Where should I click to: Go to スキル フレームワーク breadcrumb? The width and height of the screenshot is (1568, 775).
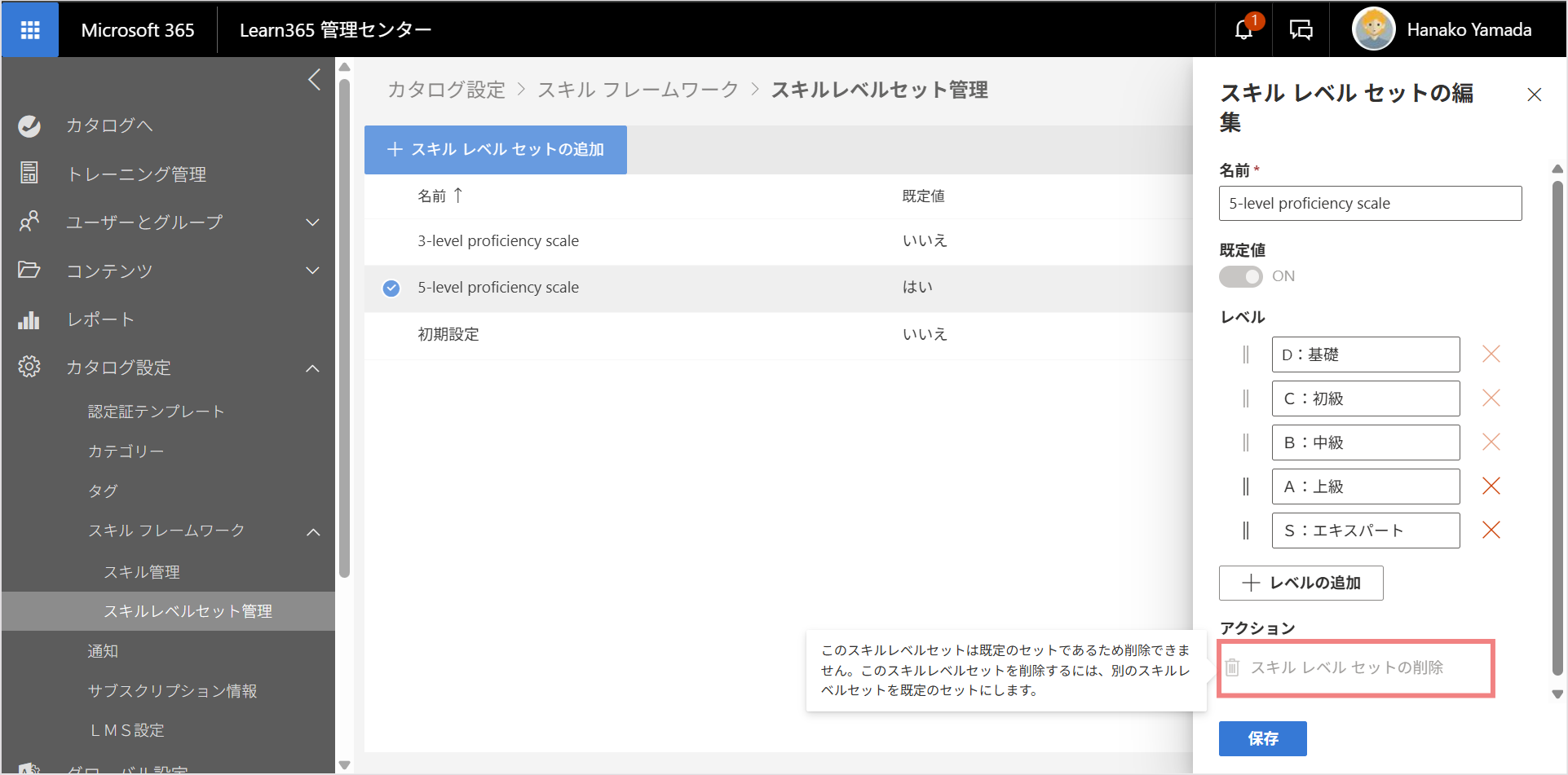pyautogui.click(x=638, y=90)
